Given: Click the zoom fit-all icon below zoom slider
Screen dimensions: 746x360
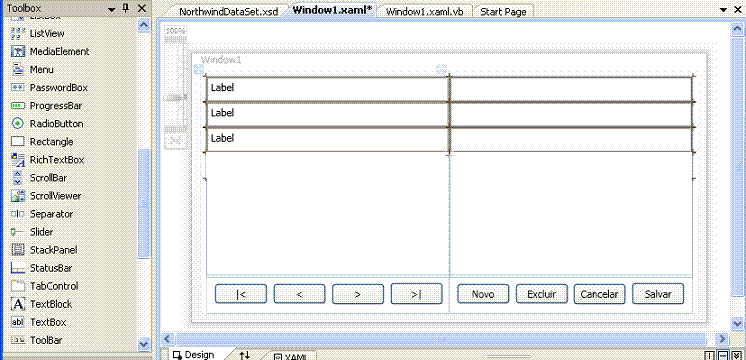Looking at the screenshot, I should coord(176,140).
